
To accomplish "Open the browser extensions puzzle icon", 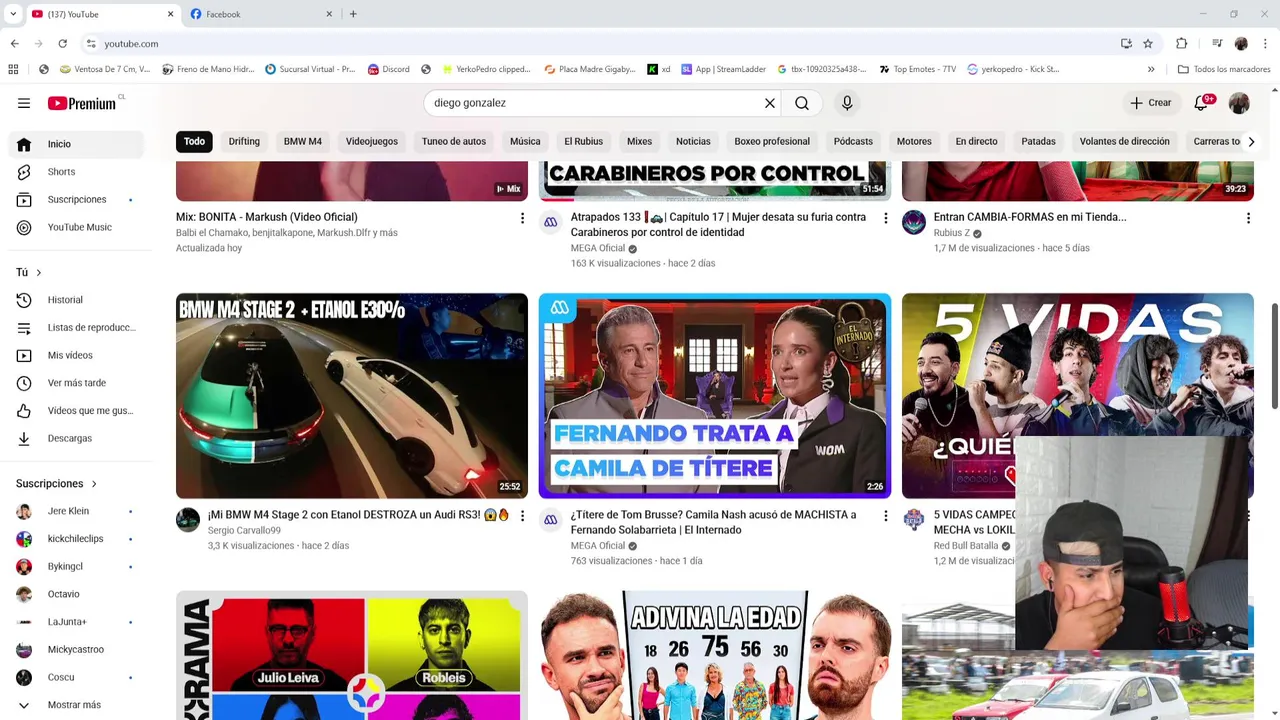I will (x=1181, y=44).
